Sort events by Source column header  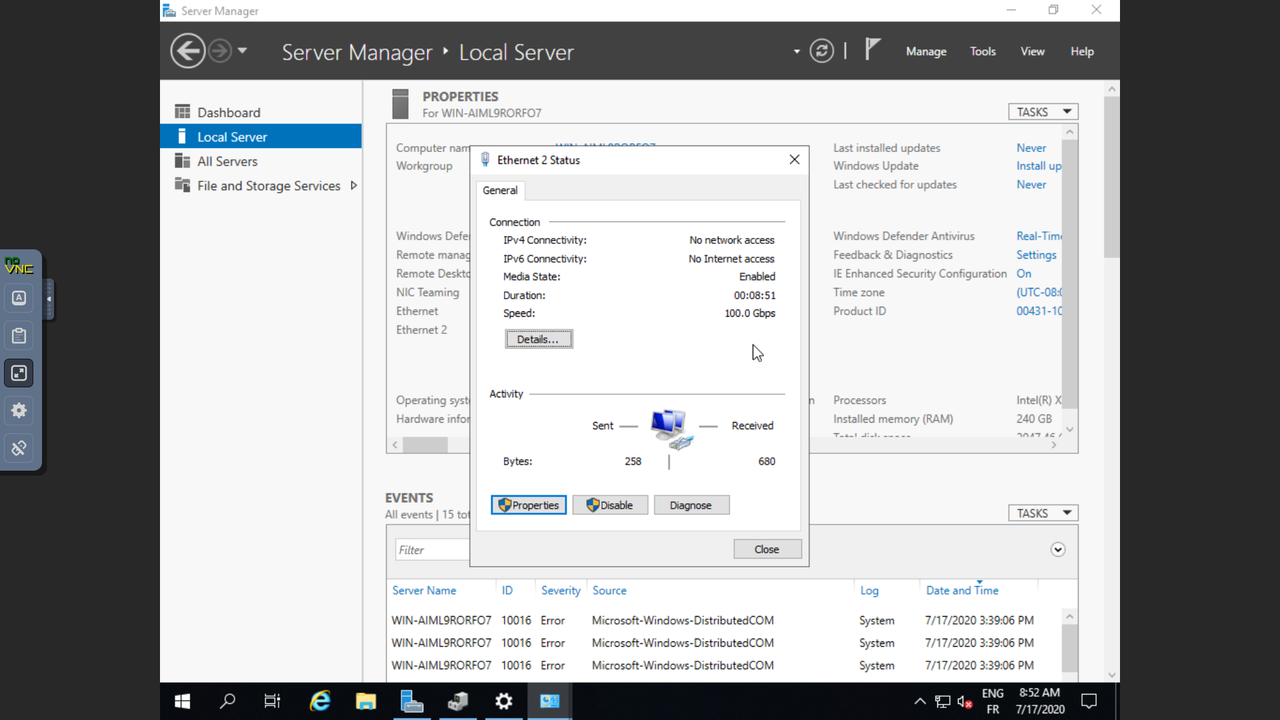point(609,591)
